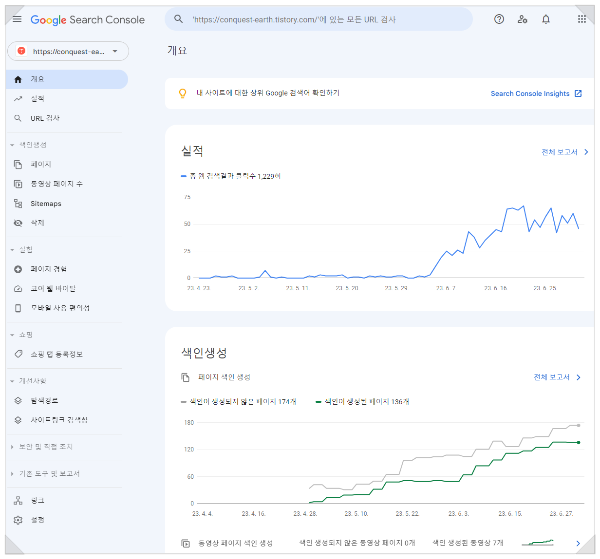Click the 색인생성 card heading
This screenshot has width=600, height=559.
tap(204, 353)
